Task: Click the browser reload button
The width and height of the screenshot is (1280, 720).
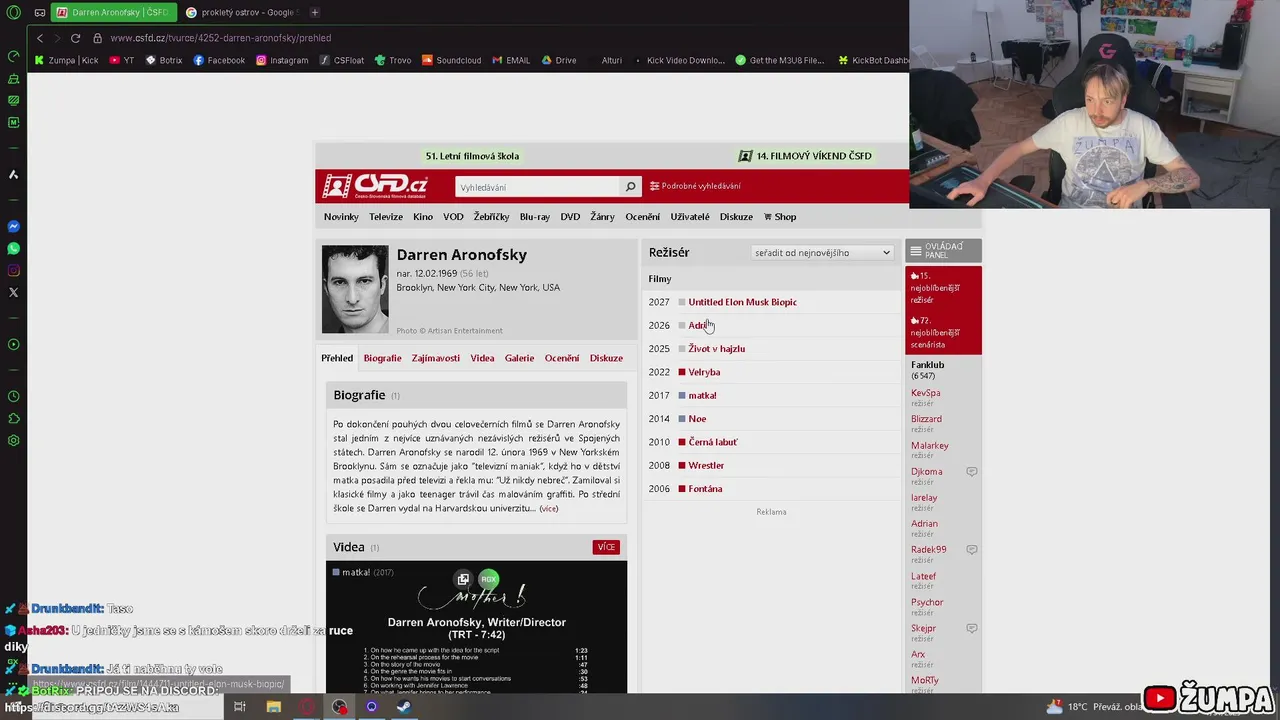Action: 75,38
